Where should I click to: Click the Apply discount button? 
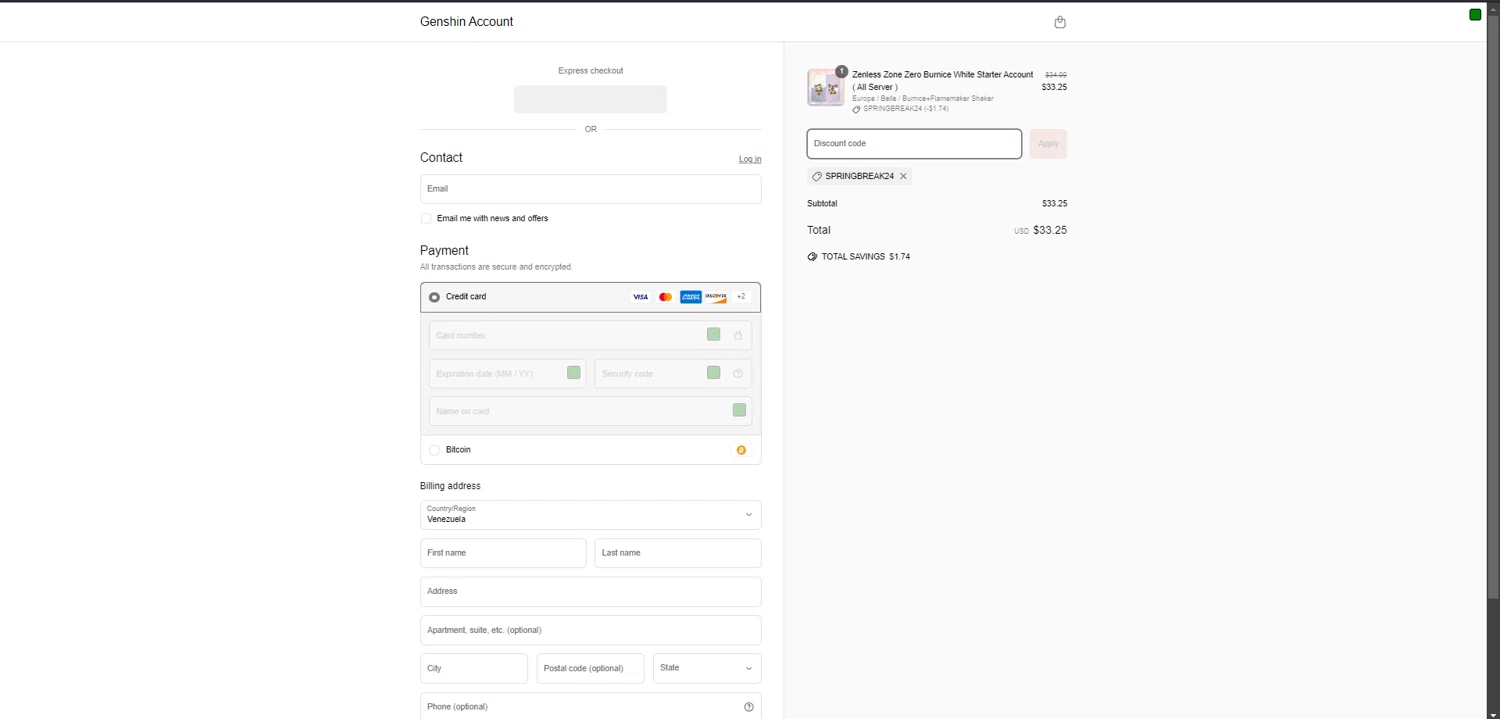tap(1048, 144)
